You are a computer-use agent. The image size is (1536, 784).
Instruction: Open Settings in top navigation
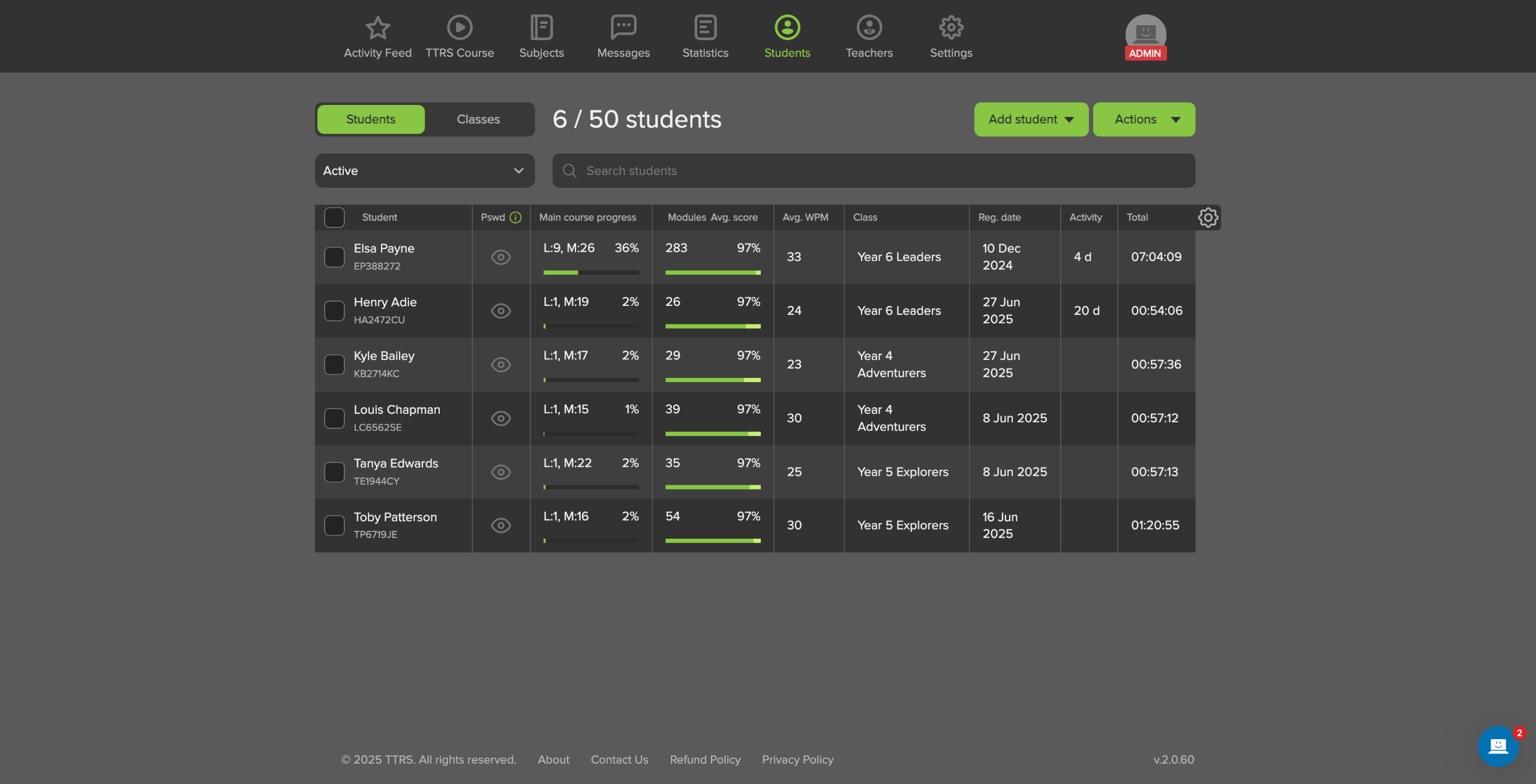pos(950,36)
